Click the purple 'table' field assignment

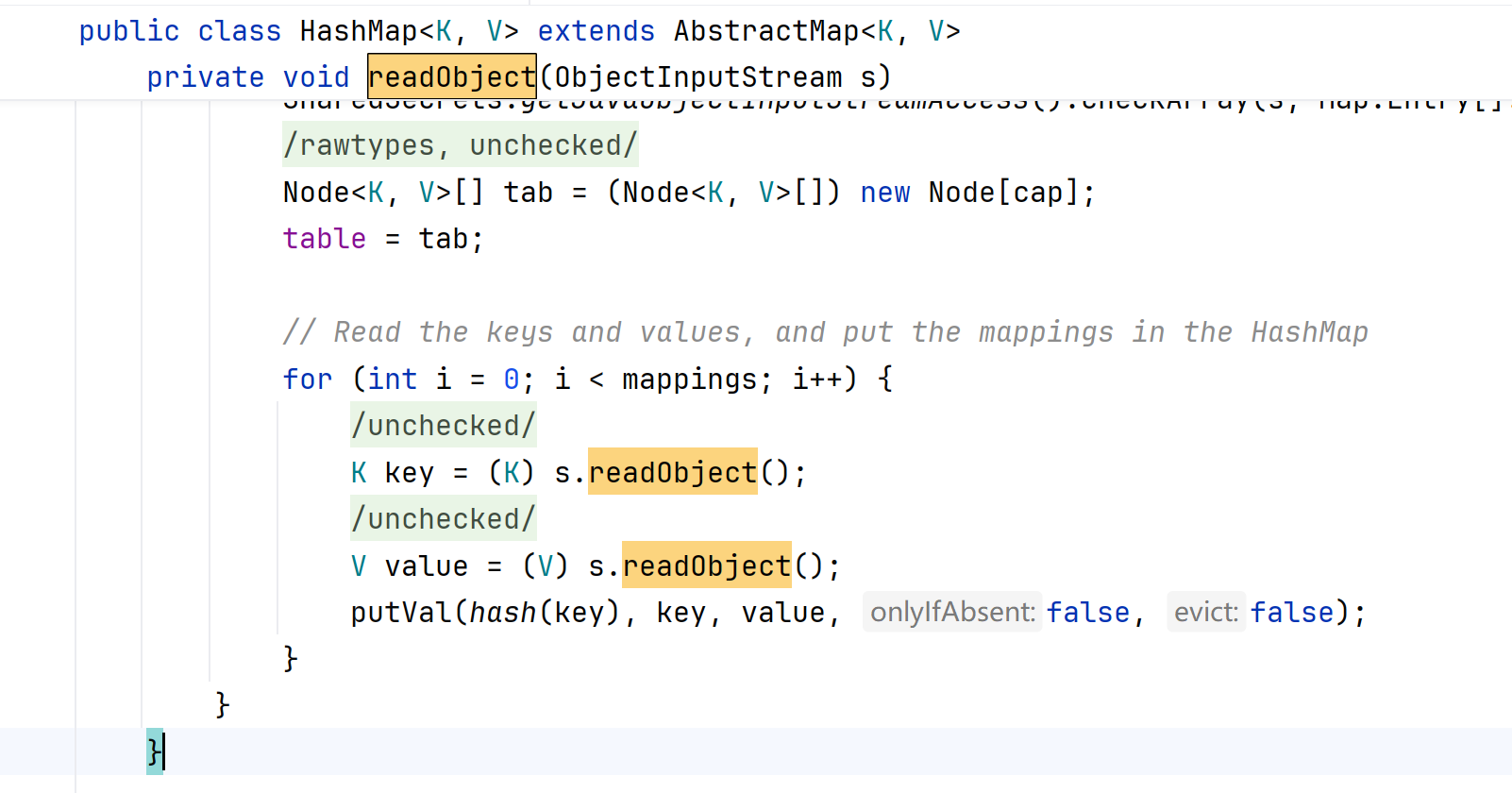325,238
